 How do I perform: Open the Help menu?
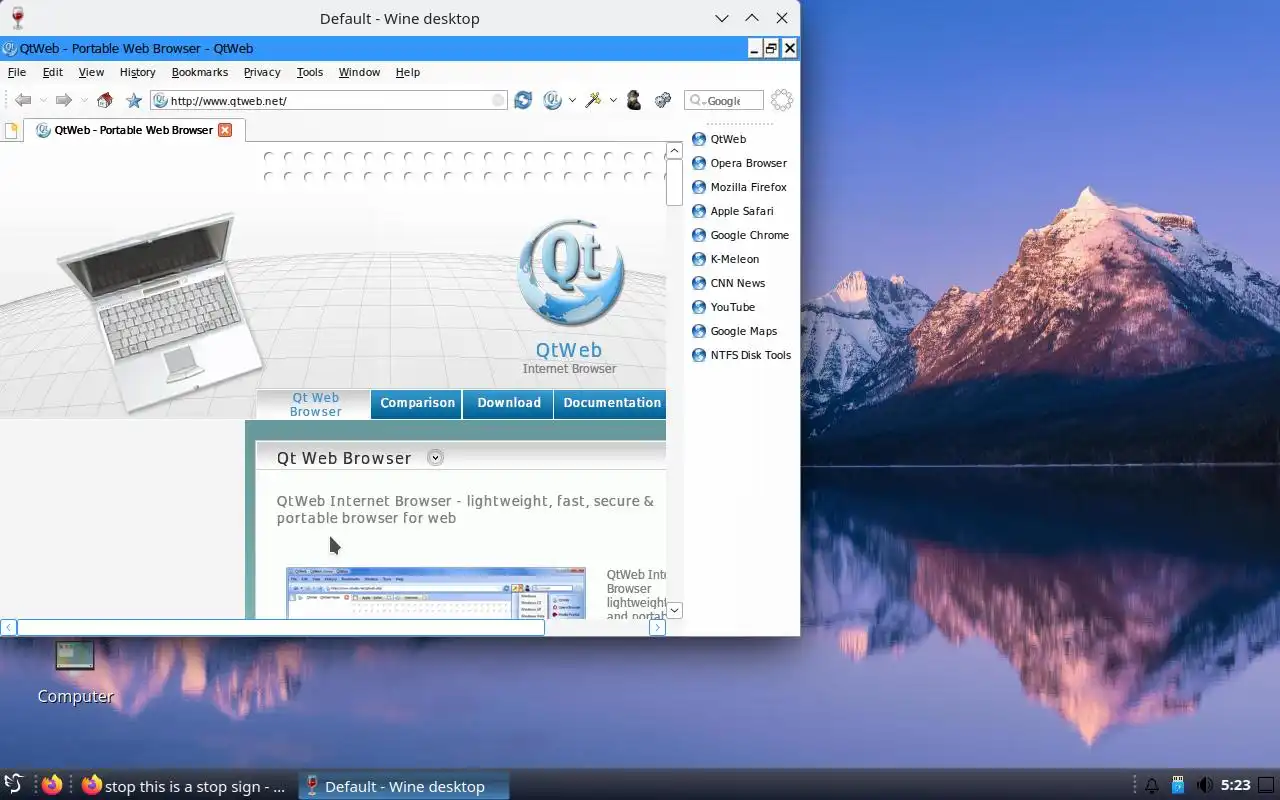click(408, 72)
